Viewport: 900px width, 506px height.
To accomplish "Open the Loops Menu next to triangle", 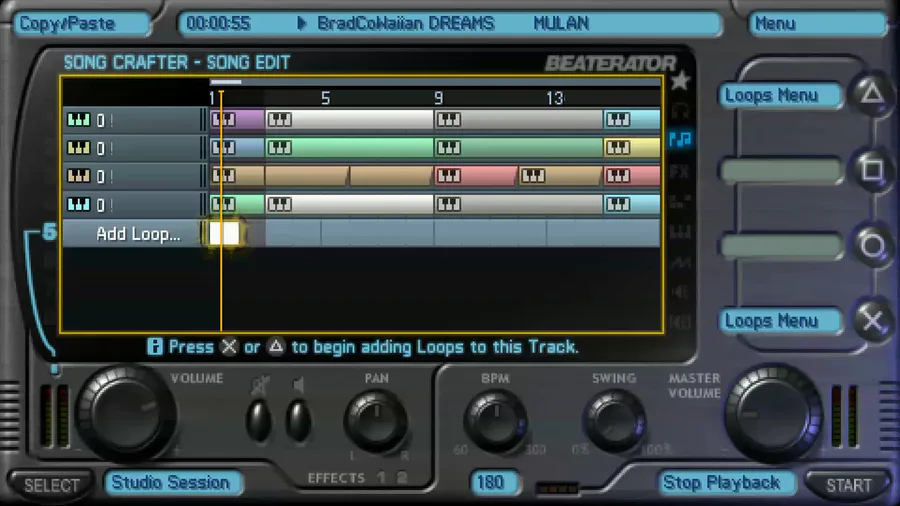I will (x=781, y=95).
